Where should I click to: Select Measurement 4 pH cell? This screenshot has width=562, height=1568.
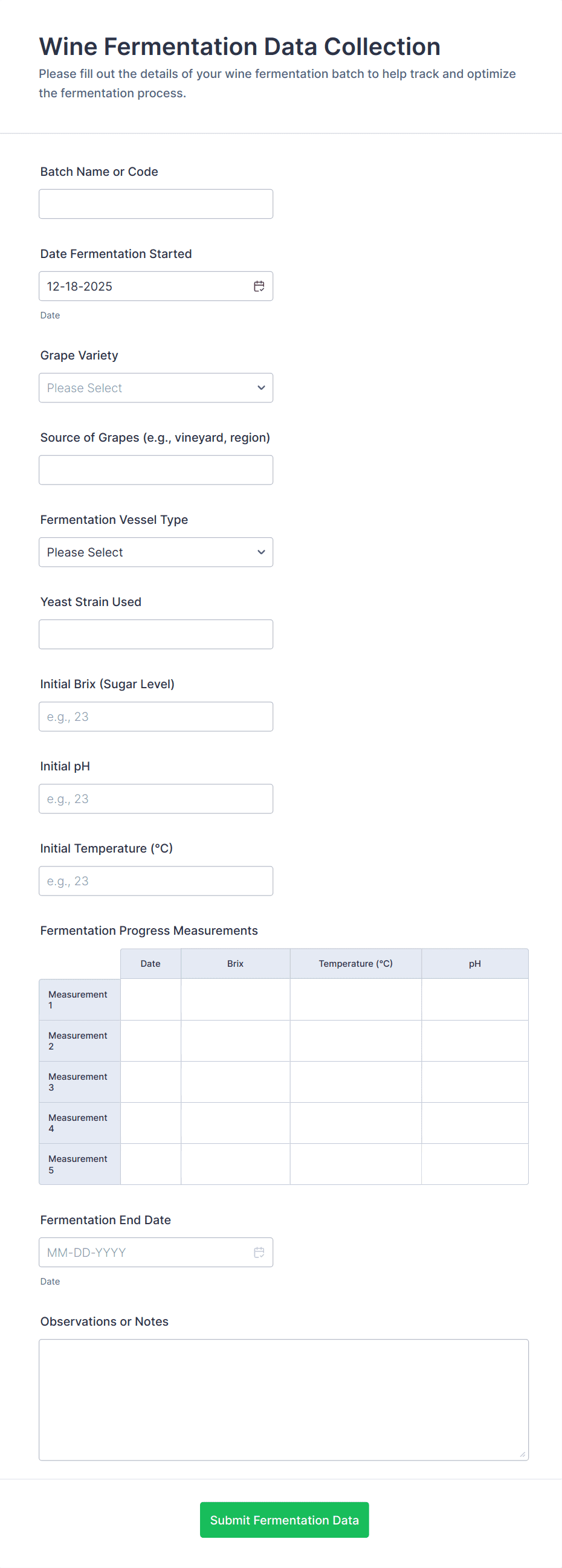point(474,1123)
